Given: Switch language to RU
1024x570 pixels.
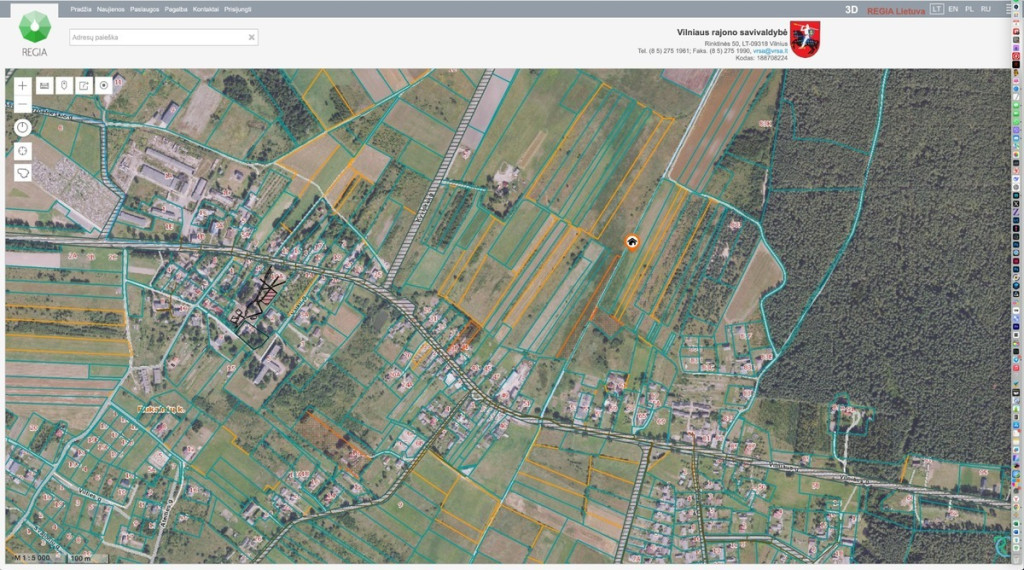Looking at the screenshot, I should pos(986,9).
